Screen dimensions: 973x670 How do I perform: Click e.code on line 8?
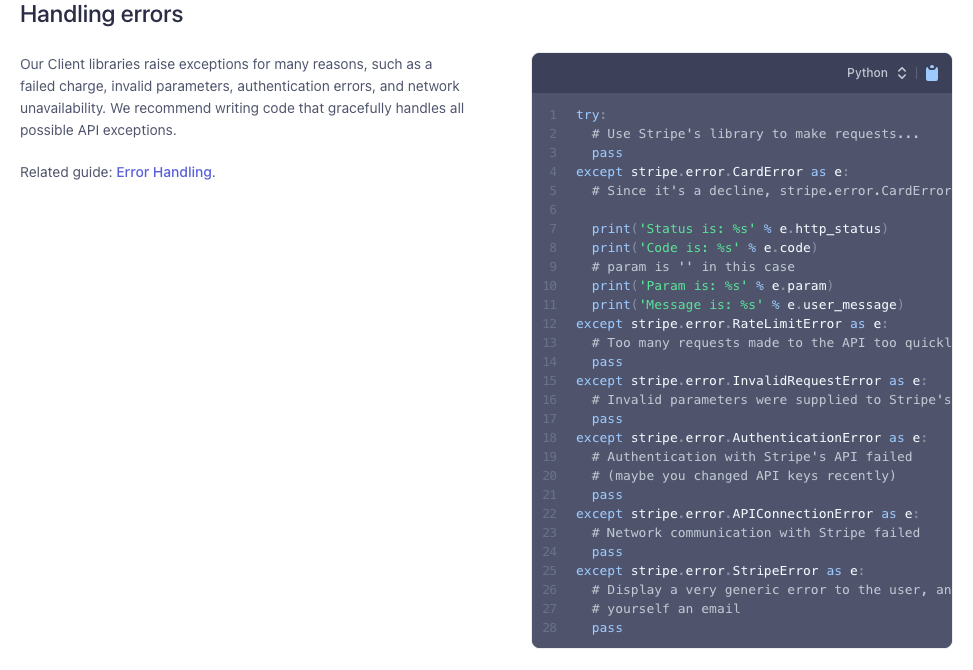787,248
